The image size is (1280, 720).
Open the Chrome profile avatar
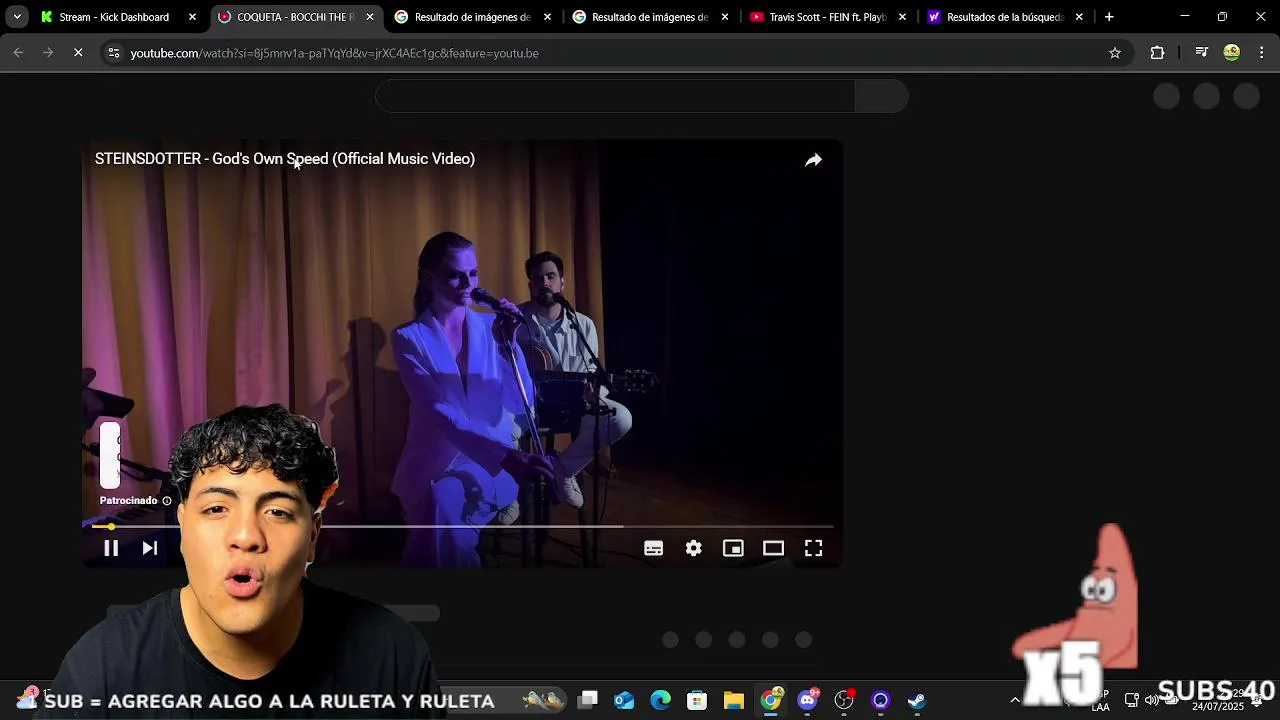click(x=1232, y=53)
